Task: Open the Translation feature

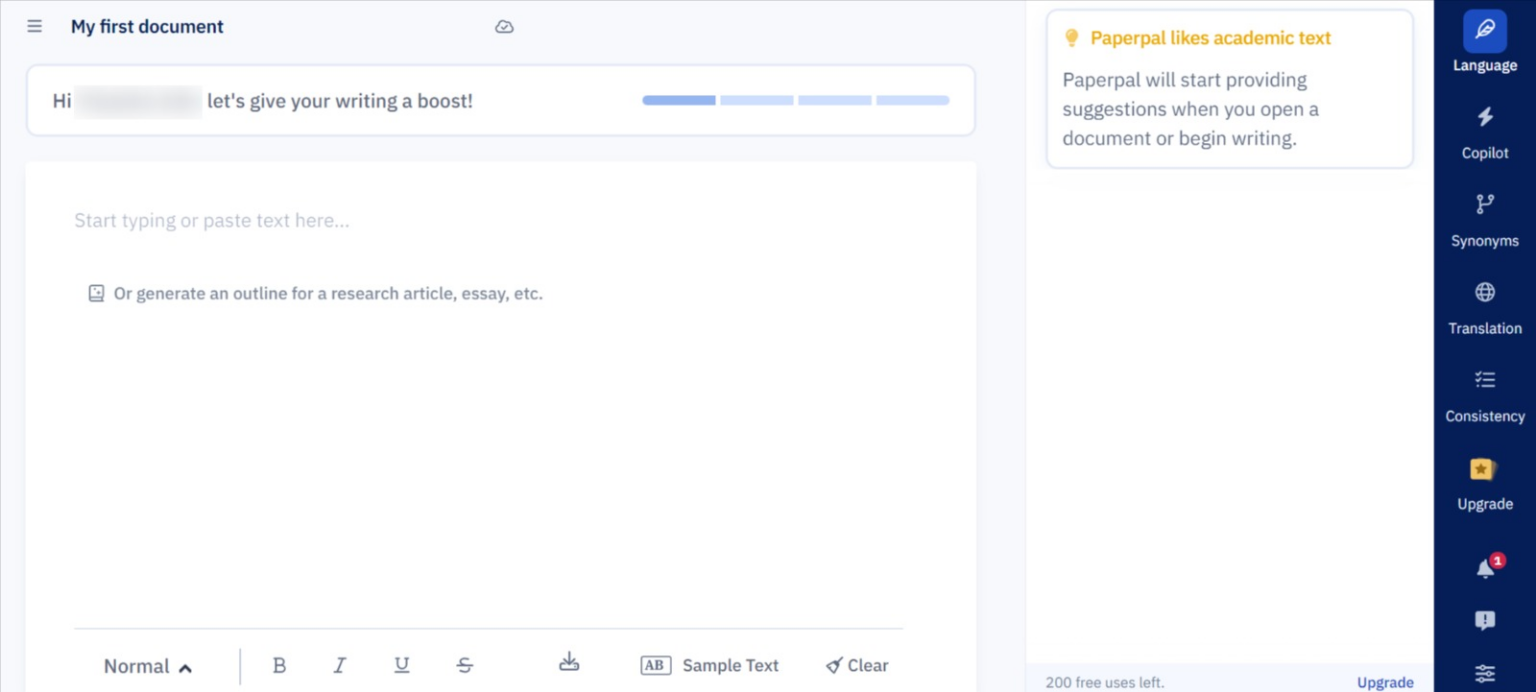Action: click(1484, 305)
